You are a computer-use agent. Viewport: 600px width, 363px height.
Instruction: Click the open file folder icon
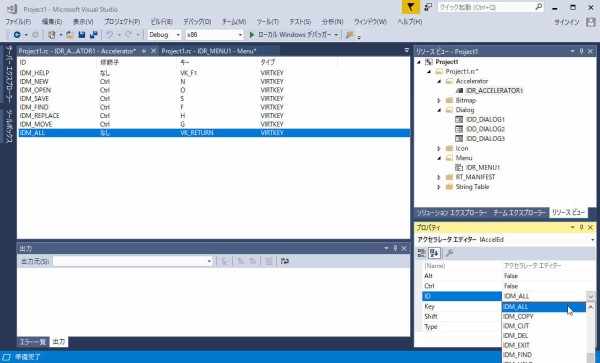coord(70,35)
